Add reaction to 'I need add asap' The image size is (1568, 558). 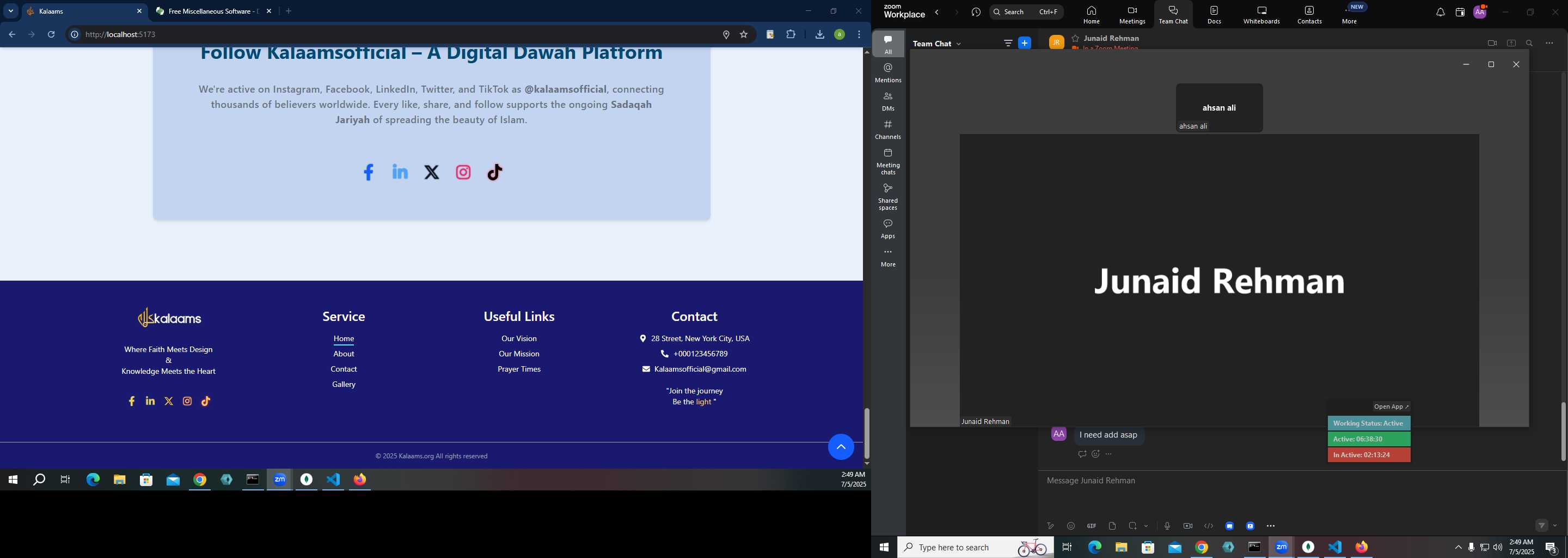point(1095,454)
